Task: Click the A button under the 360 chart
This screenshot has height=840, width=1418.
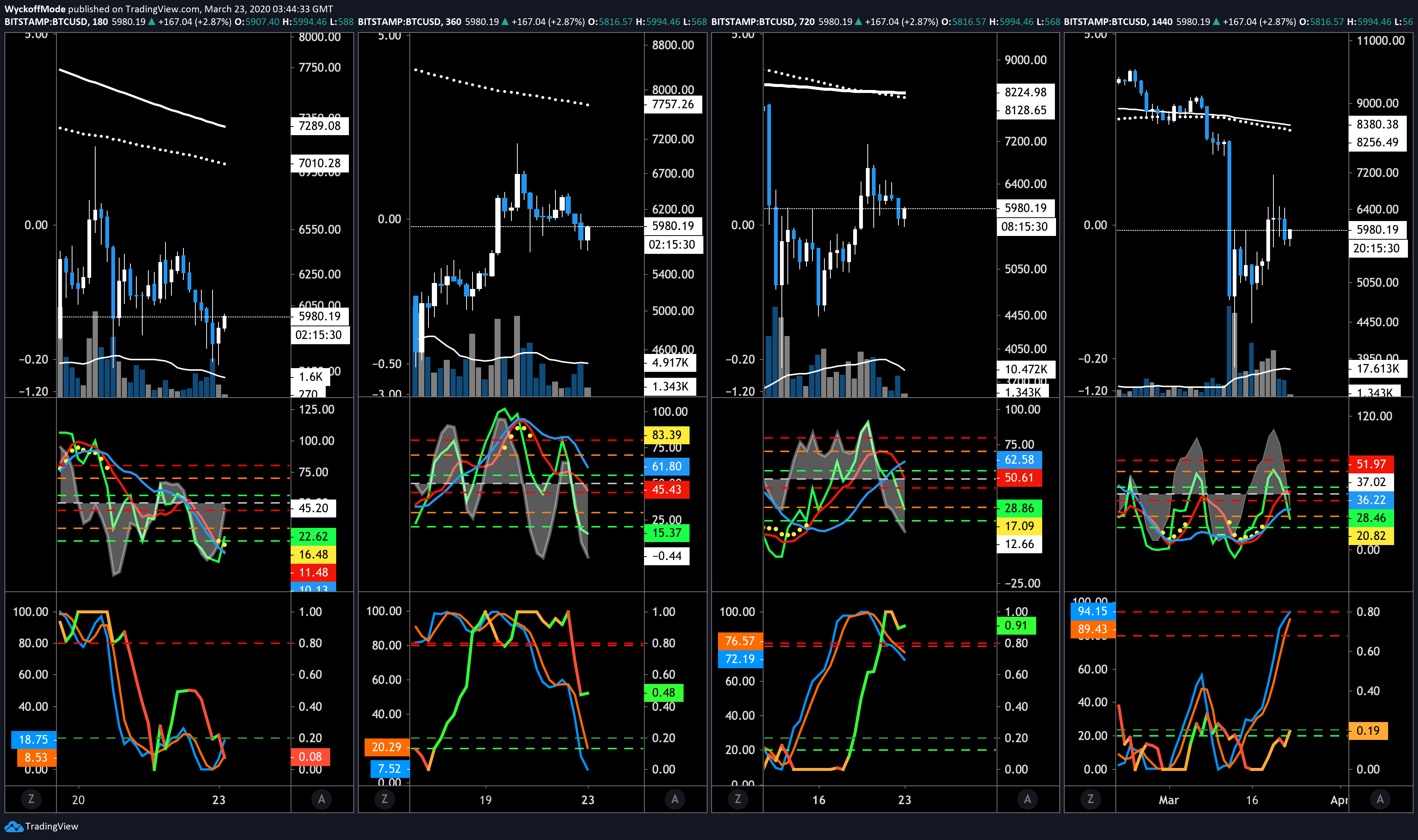Action: [675, 799]
